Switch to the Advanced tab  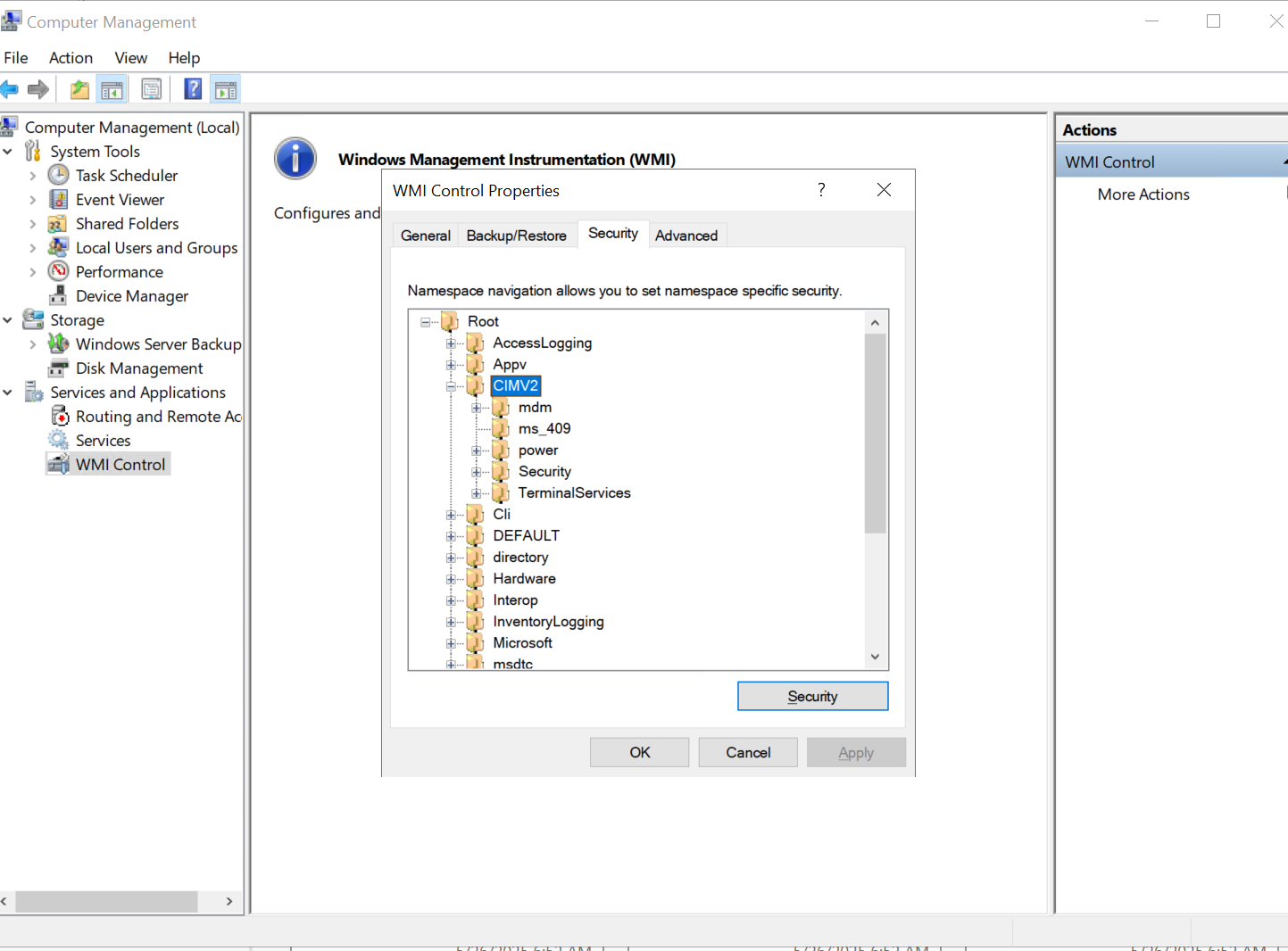(x=686, y=236)
